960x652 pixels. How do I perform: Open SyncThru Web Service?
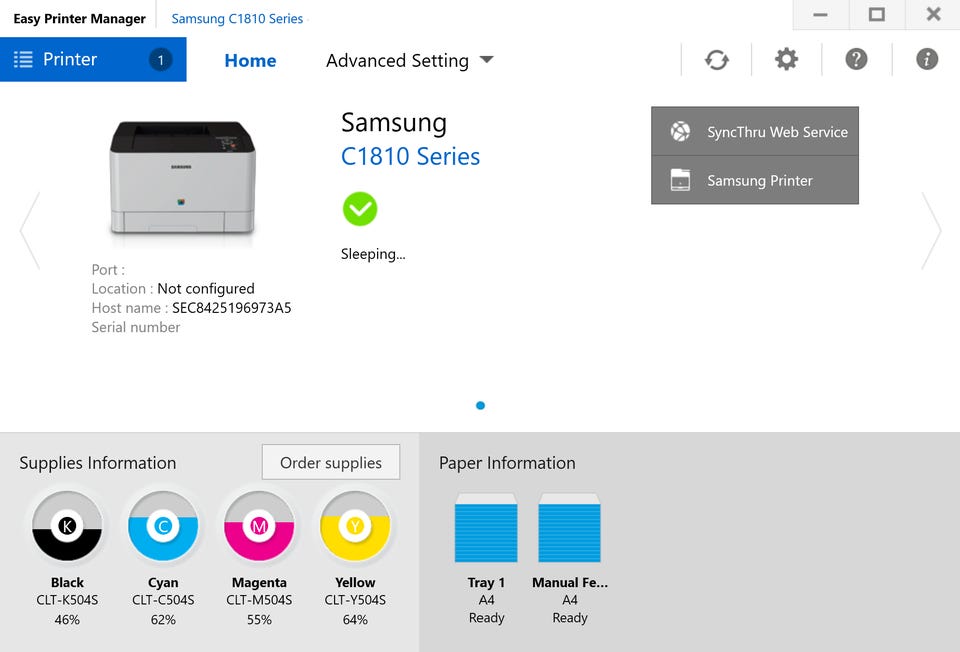click(755, 132)
